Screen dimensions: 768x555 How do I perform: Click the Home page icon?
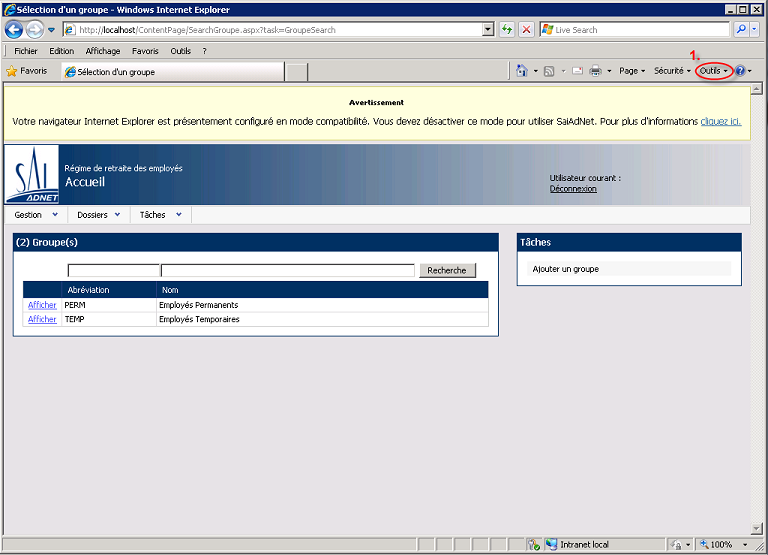tap(522, 71)
